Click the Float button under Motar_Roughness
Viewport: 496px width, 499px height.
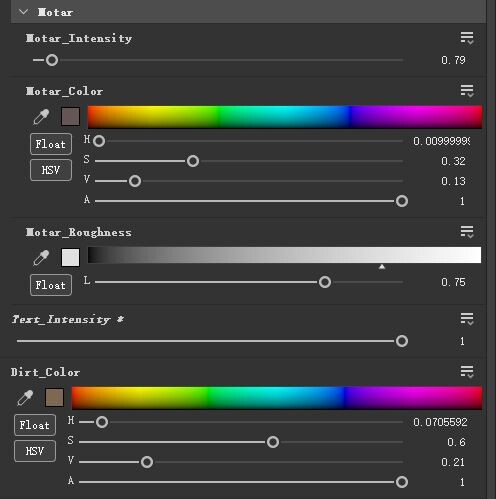click(x=51, y=285)
